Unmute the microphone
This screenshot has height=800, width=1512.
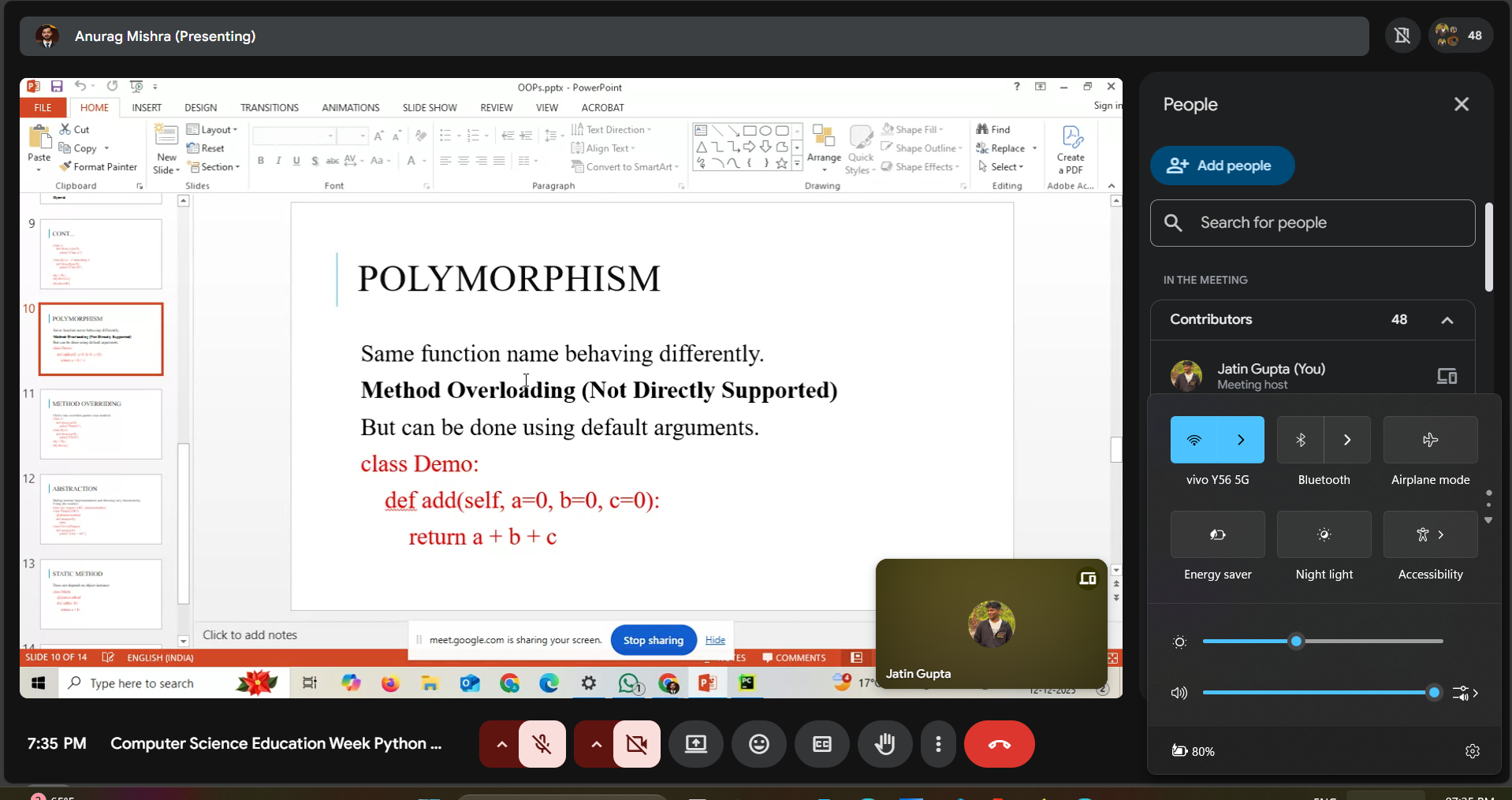tap(542, 743)
